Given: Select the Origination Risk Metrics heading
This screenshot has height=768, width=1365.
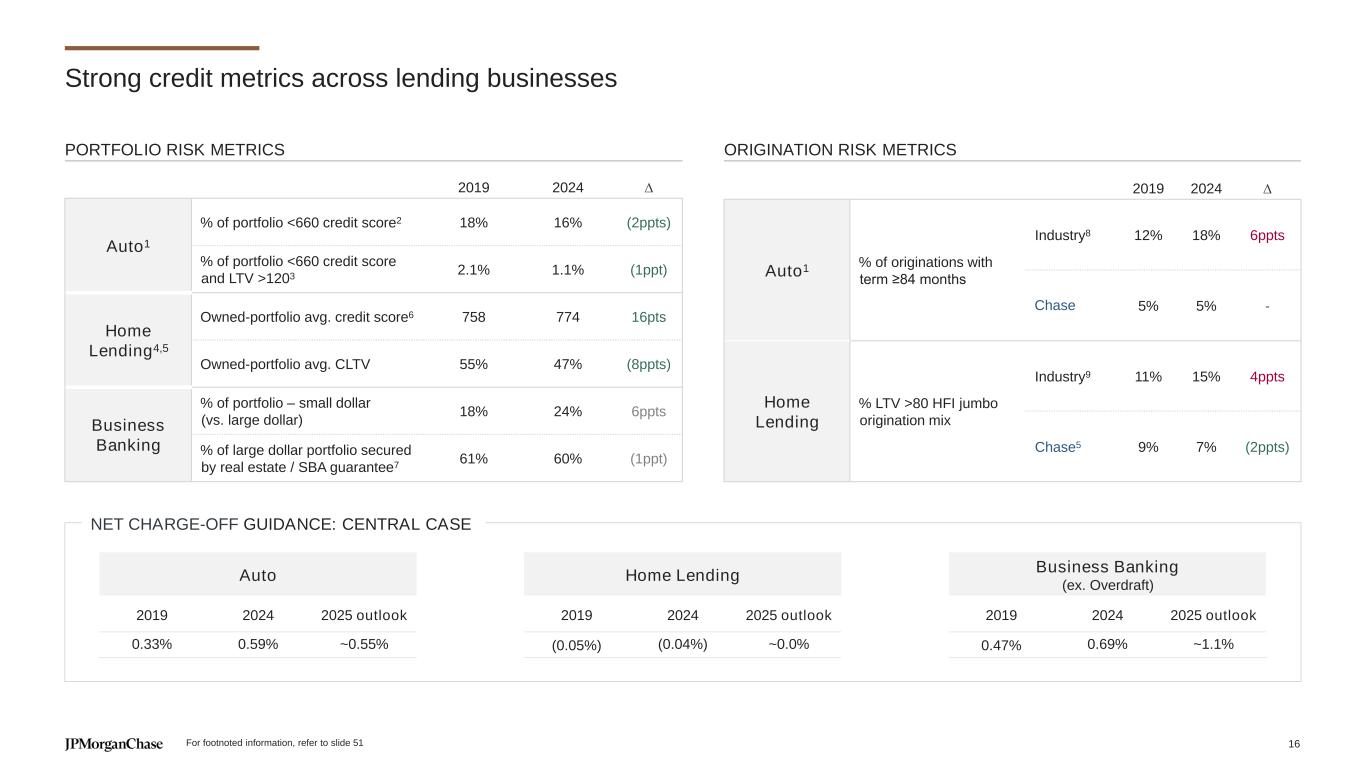Looking at the screenshot, I should [x=840, y=150].
